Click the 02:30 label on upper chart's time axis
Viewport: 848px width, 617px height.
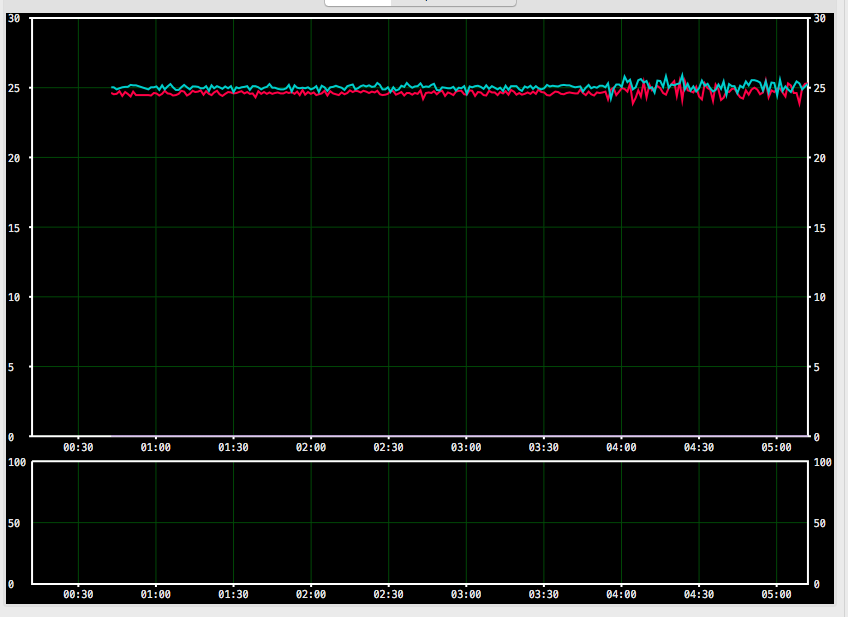click(388, 448)
